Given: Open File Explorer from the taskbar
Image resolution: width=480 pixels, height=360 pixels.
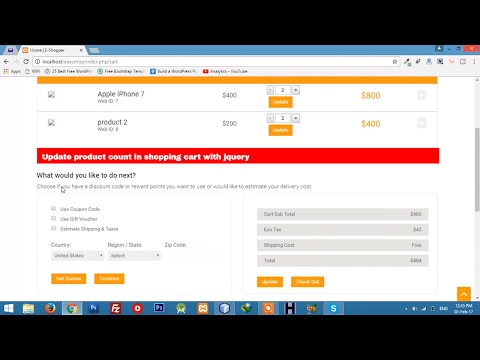Looking at the screenshot, I should click(28, 308).
